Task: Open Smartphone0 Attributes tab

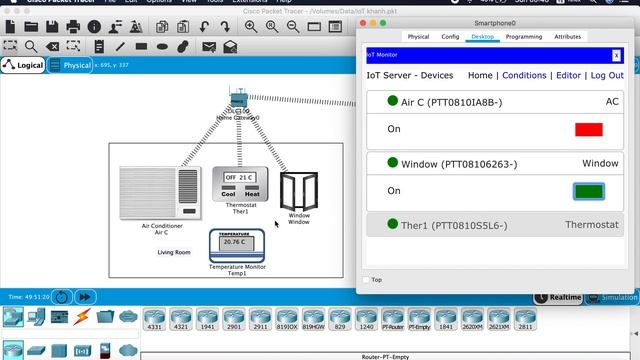Action: 567,37
